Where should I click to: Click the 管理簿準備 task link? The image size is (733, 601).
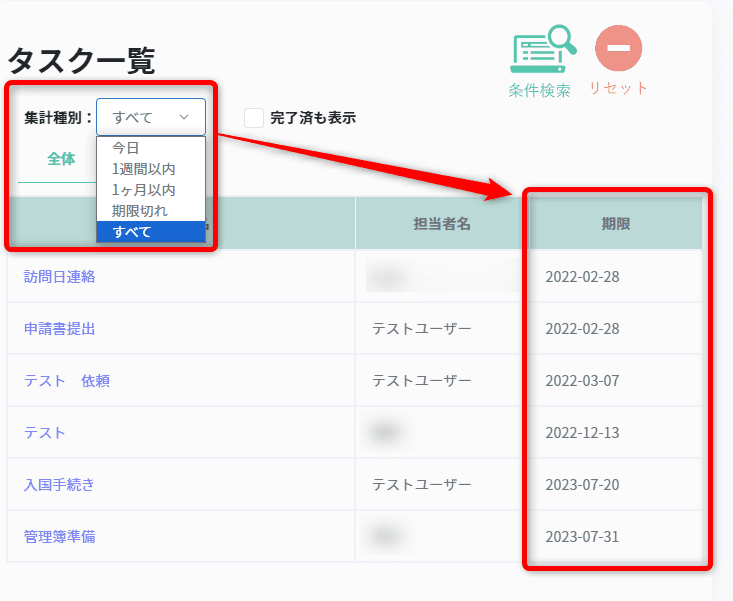(x=60, y=536)
